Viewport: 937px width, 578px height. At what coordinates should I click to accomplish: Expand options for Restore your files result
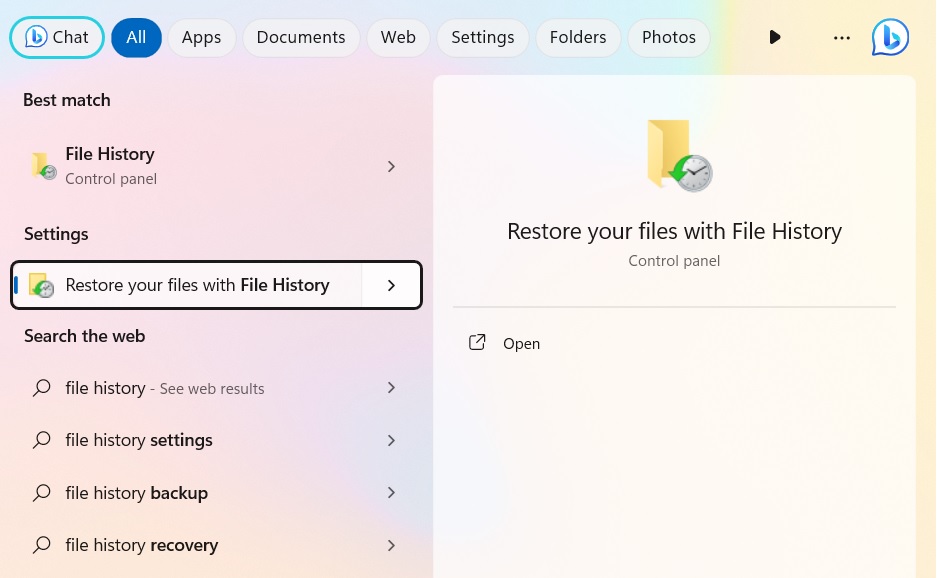tap(391, 285)
